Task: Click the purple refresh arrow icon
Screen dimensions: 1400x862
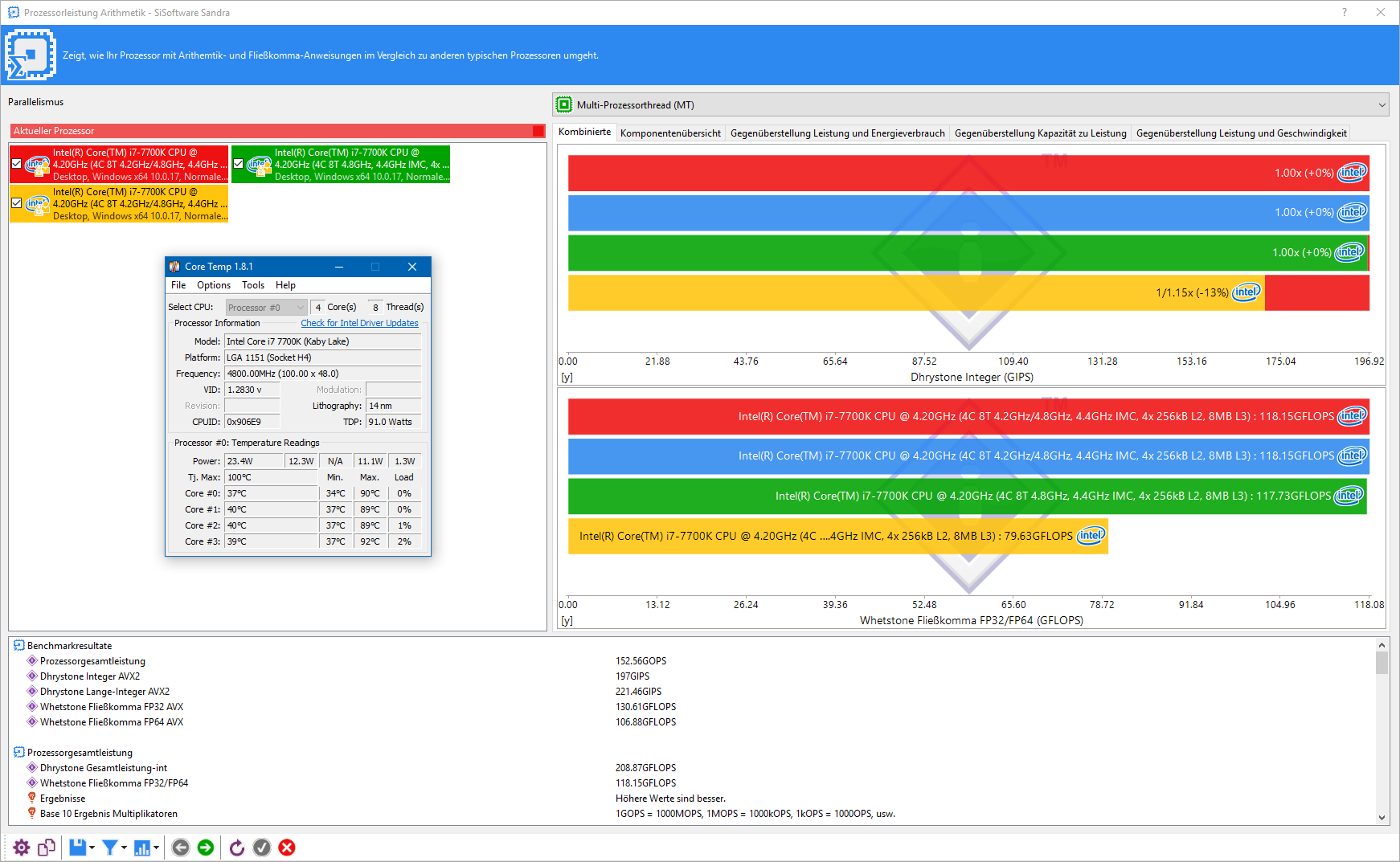Action: coord(237,848)
